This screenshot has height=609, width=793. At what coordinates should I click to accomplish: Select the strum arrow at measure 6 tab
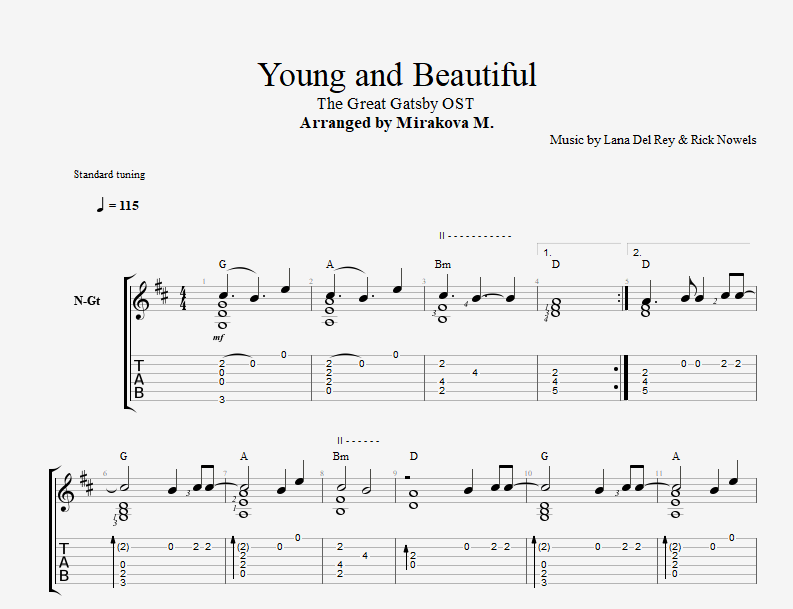(114, 561)
